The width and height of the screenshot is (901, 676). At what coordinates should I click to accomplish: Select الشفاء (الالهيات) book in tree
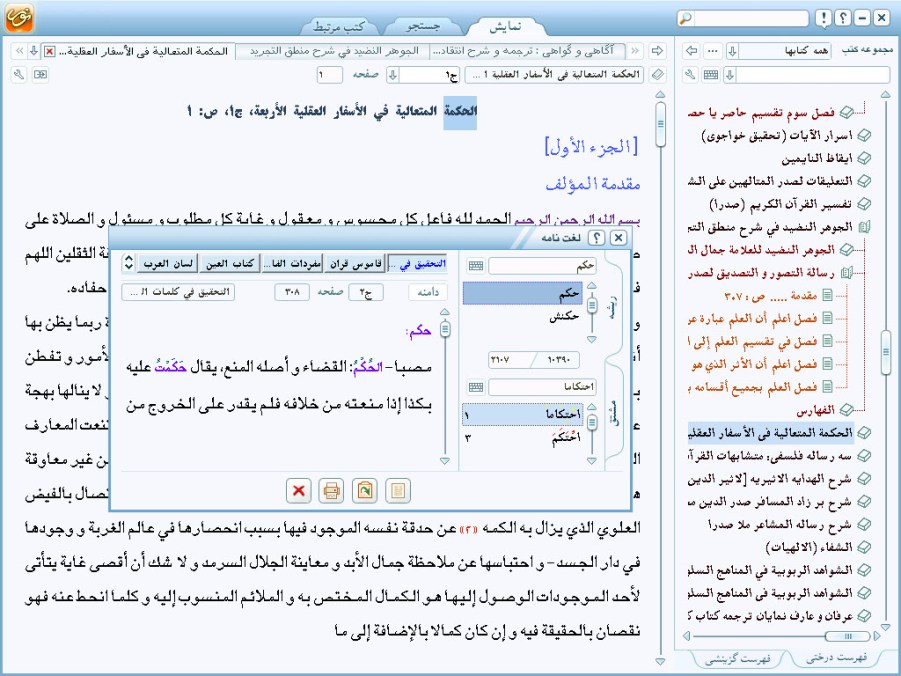pyautogui.click(x=809, y=547)
